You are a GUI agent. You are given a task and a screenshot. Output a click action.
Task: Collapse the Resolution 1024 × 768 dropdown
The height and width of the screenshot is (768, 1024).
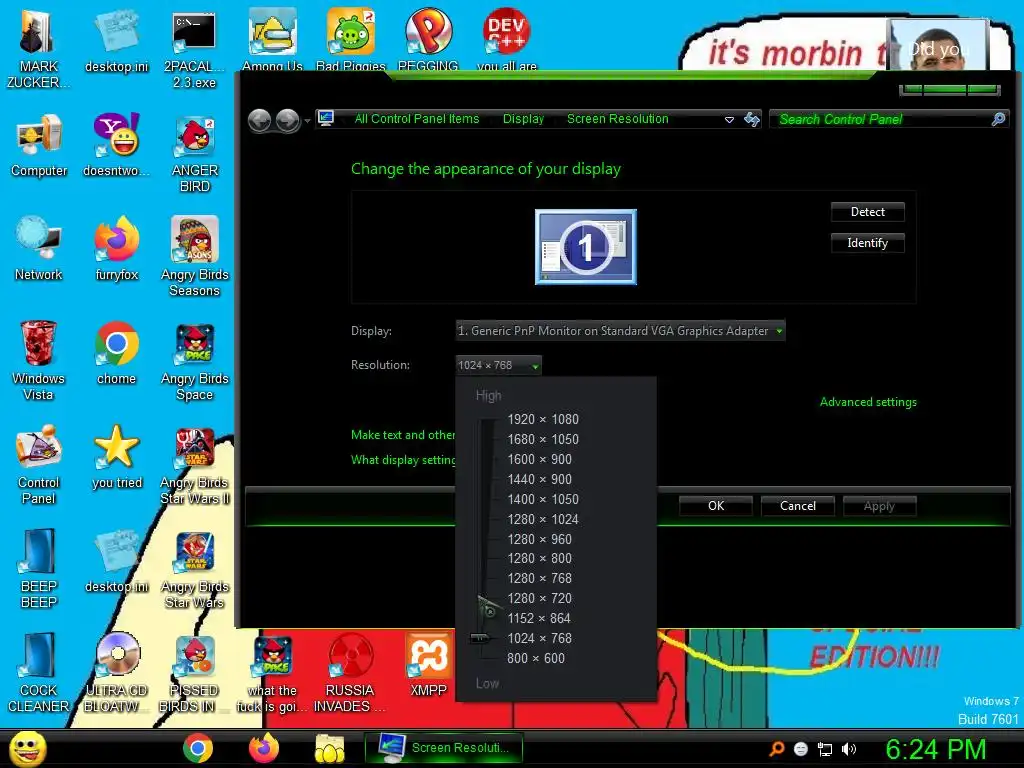pyautogui.click(x=498, y=365)
